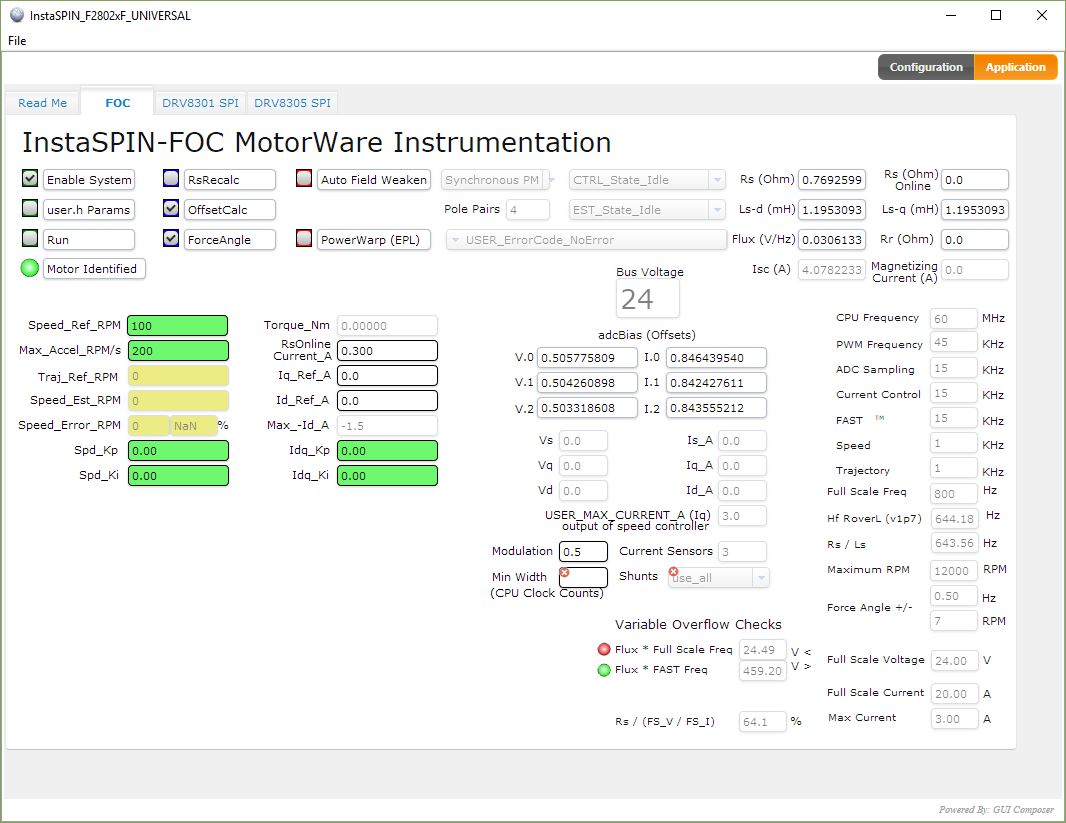
Task: Open the File menu
Action: click(17, 41)
